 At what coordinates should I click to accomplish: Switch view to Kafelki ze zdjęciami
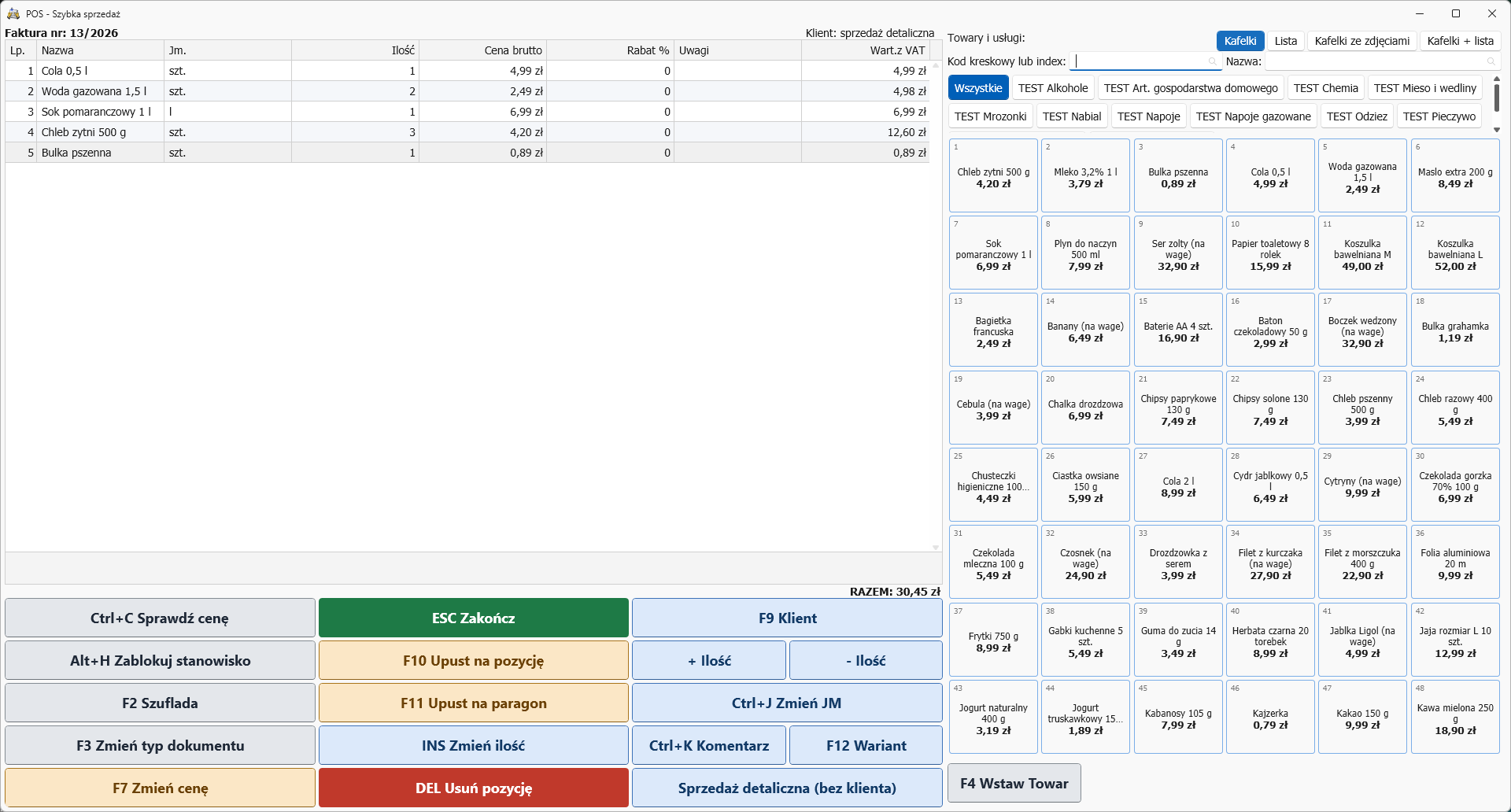click(x=1362, y=41)
